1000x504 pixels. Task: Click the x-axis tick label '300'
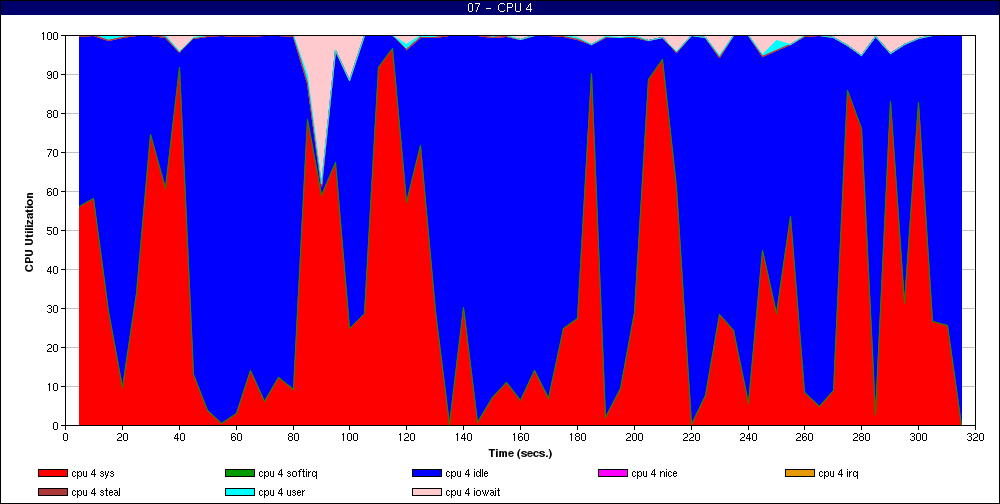coord(918,437)
